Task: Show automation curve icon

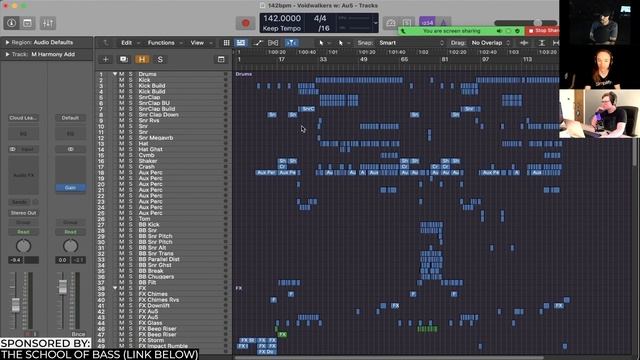Action: [x=258, y=43]
